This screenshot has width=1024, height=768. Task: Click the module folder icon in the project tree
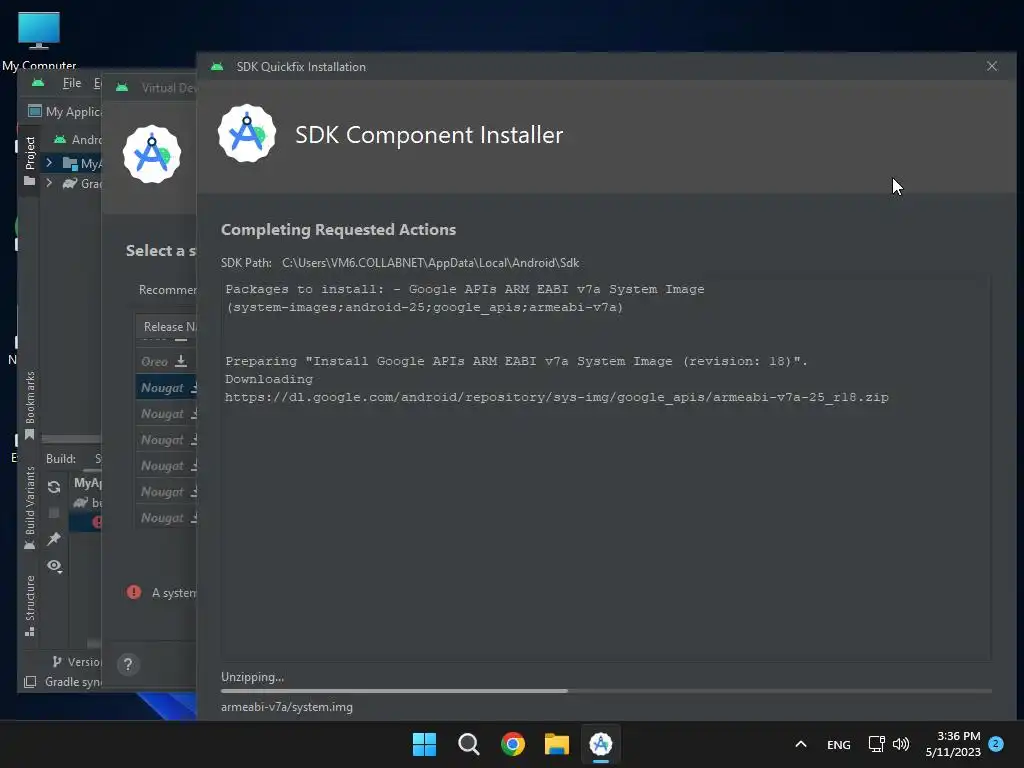point(69,163)
